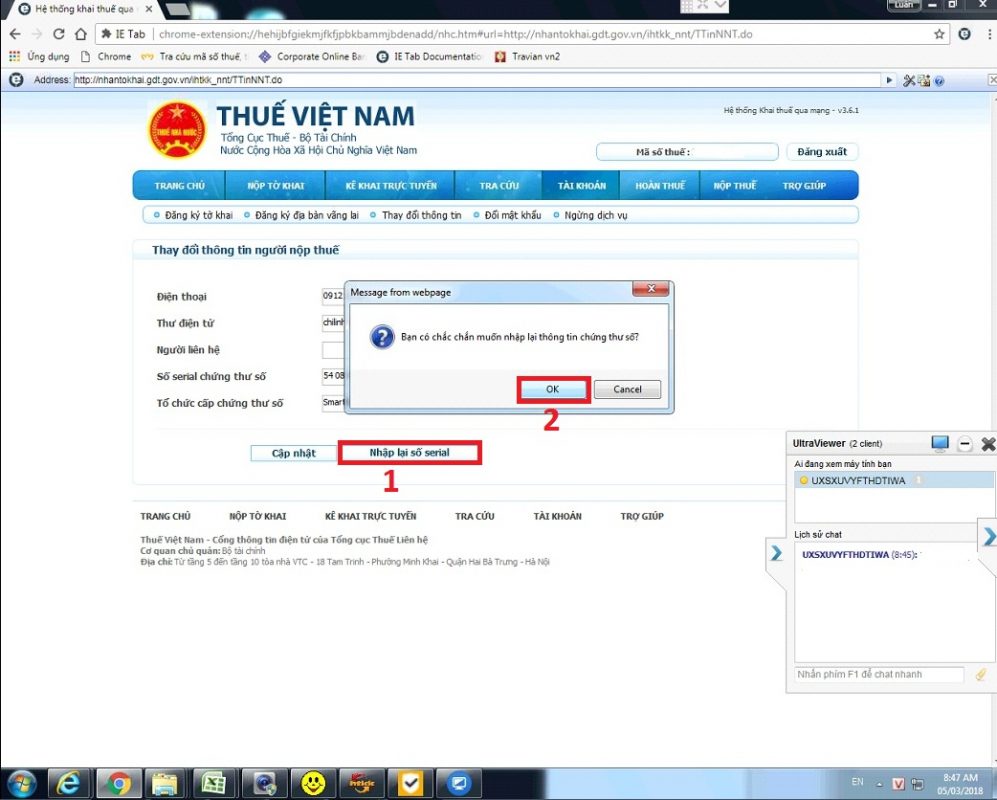Open the KÊ KHAI TRỰC TUYẾN tab
This screenshot has height=800, width=997.
(x=391, y=186)
